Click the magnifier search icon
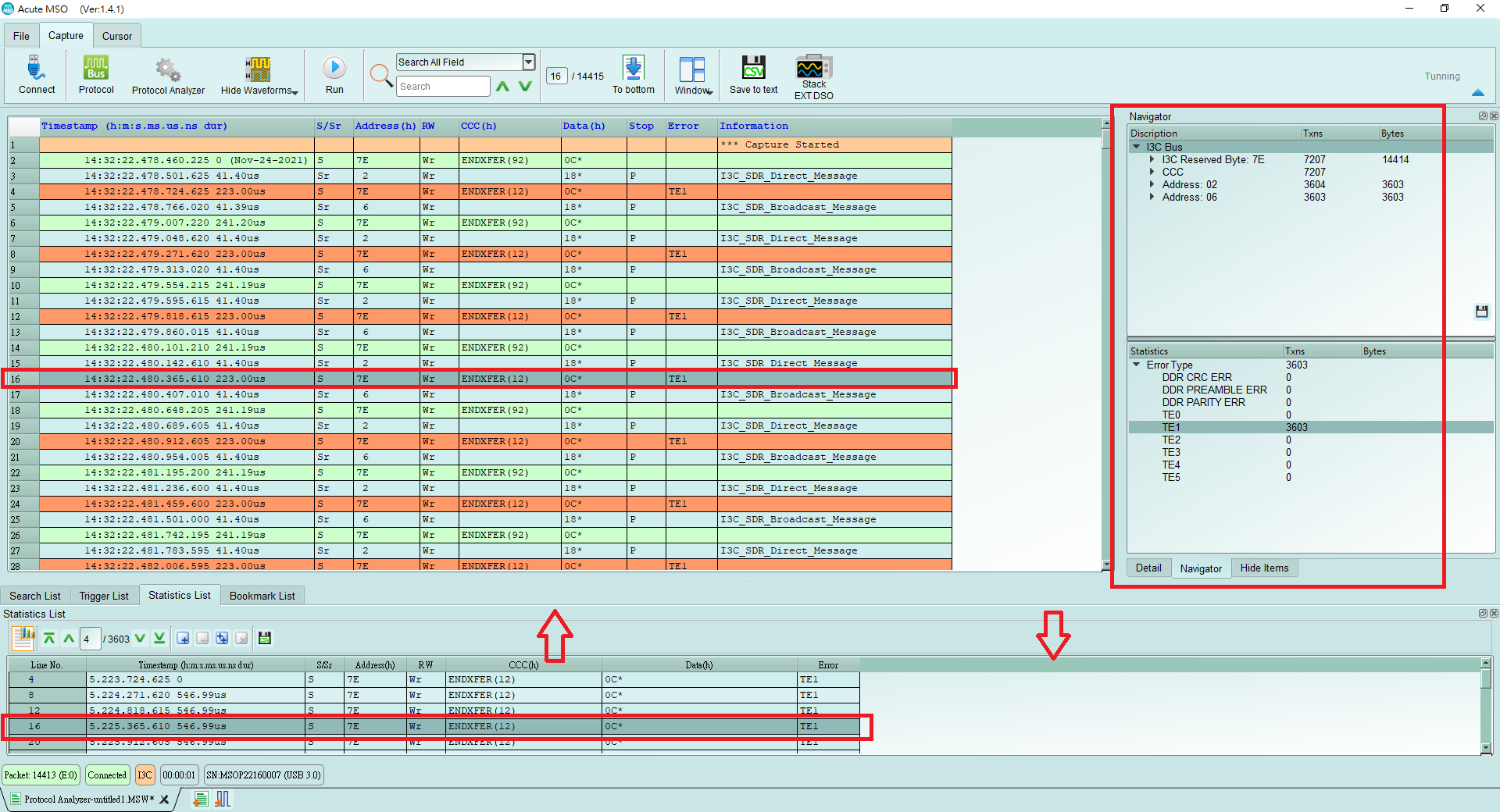The width and height of the screenshot is (1500, 812). [380, 75]
